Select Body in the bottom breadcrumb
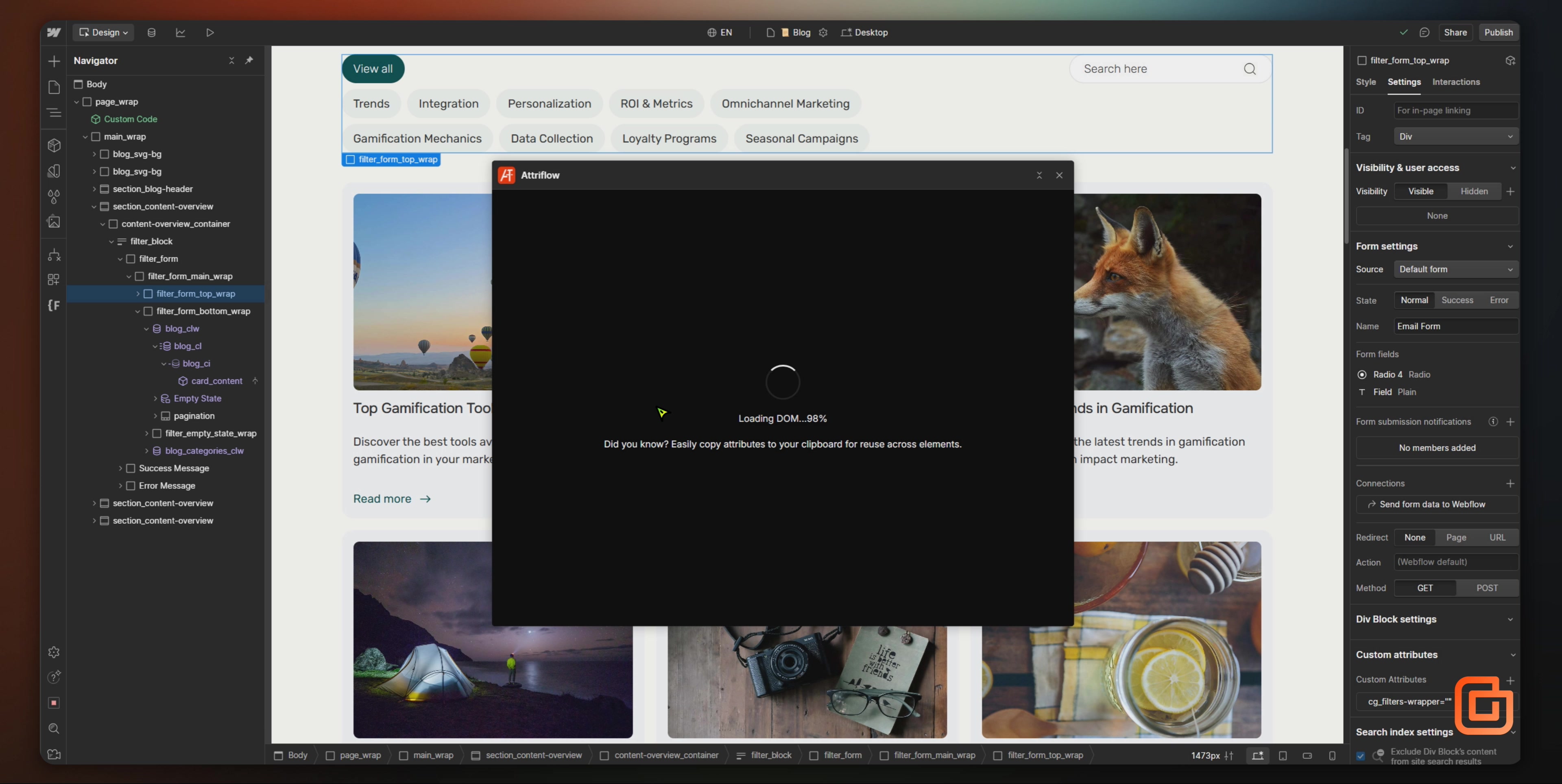Viewport: 1562px width, 784px height. [x=291, y=756]
